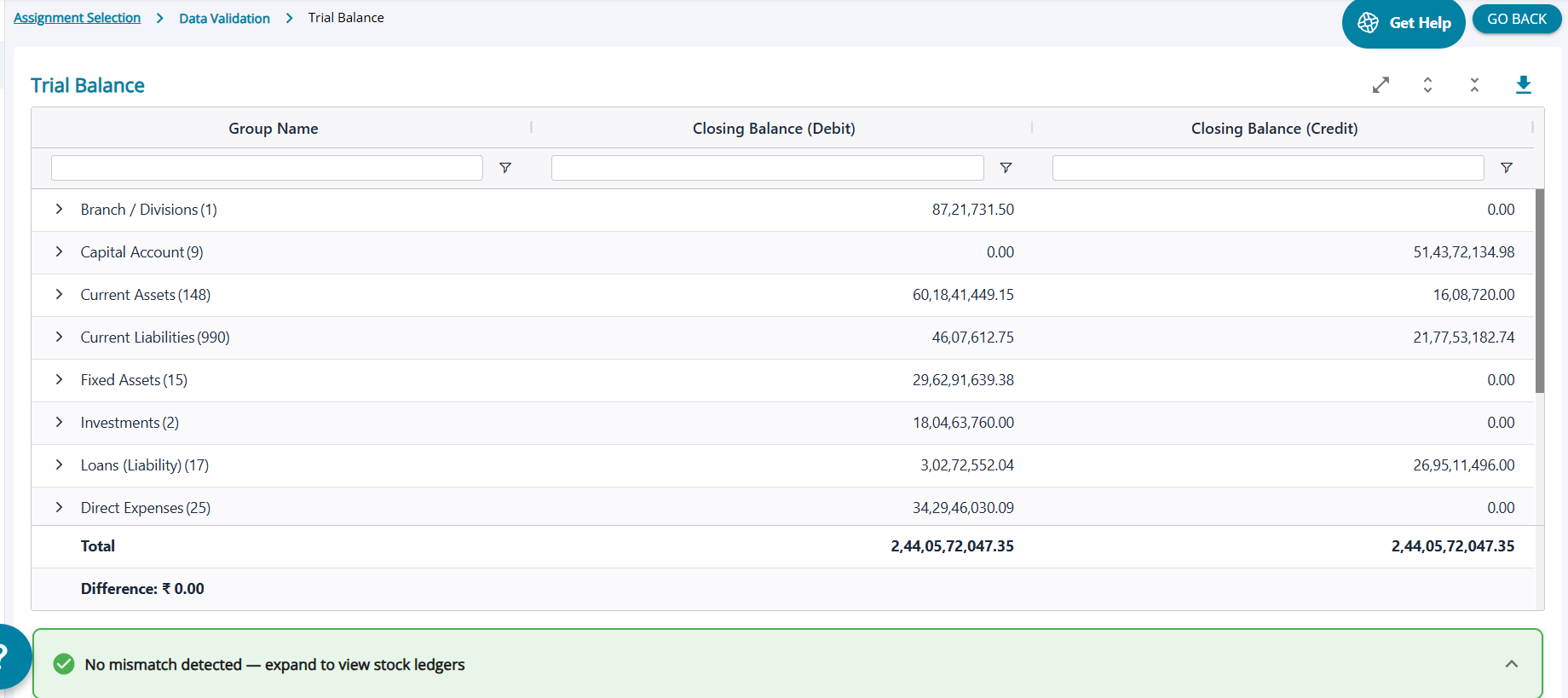Open the Assignment Selection breadcrumb link

tap(78, 18)
